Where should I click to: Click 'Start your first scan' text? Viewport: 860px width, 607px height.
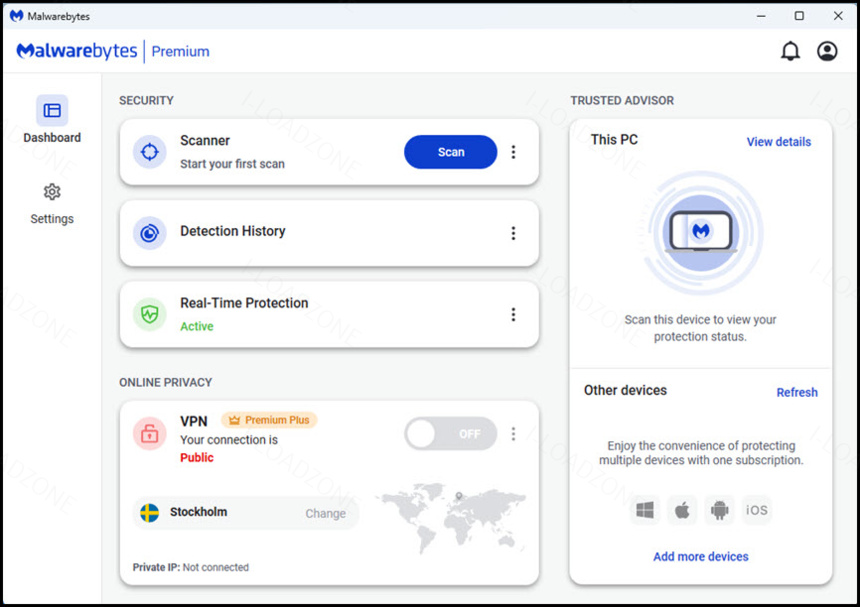[232, 164]
